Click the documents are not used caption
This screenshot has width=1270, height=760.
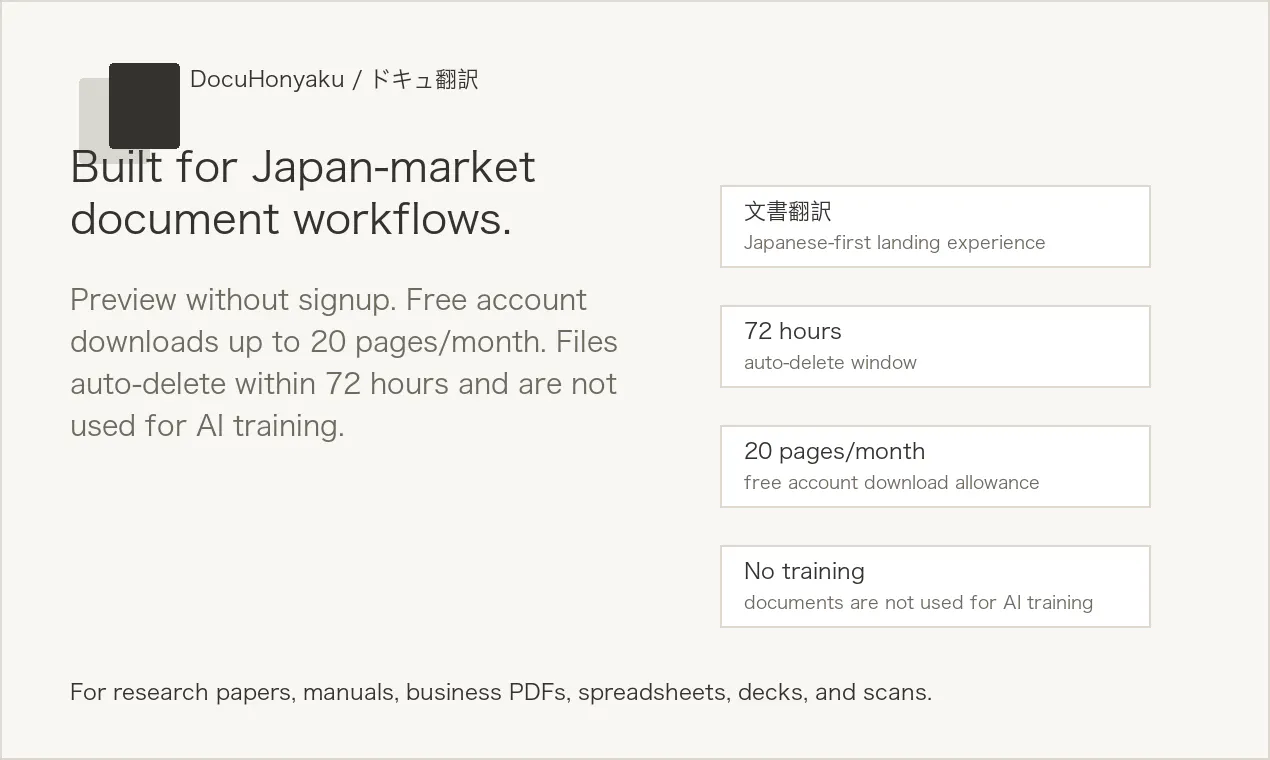point(918,603)
